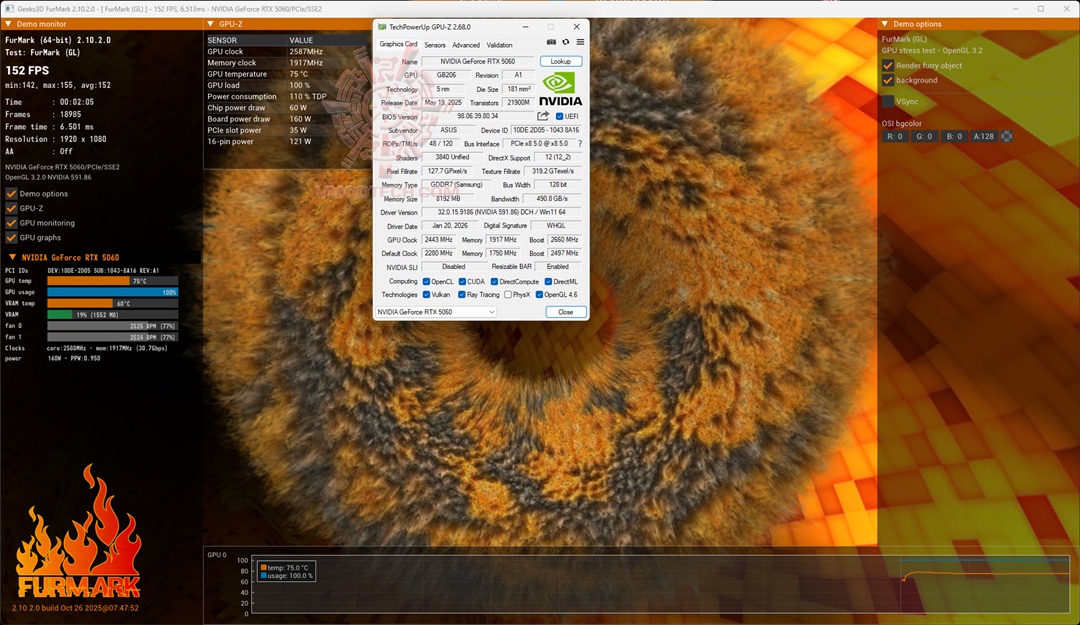The width and height of the screenshot is (1080, 625).
Task: Click the Device ID field
Action: point(546,130)
